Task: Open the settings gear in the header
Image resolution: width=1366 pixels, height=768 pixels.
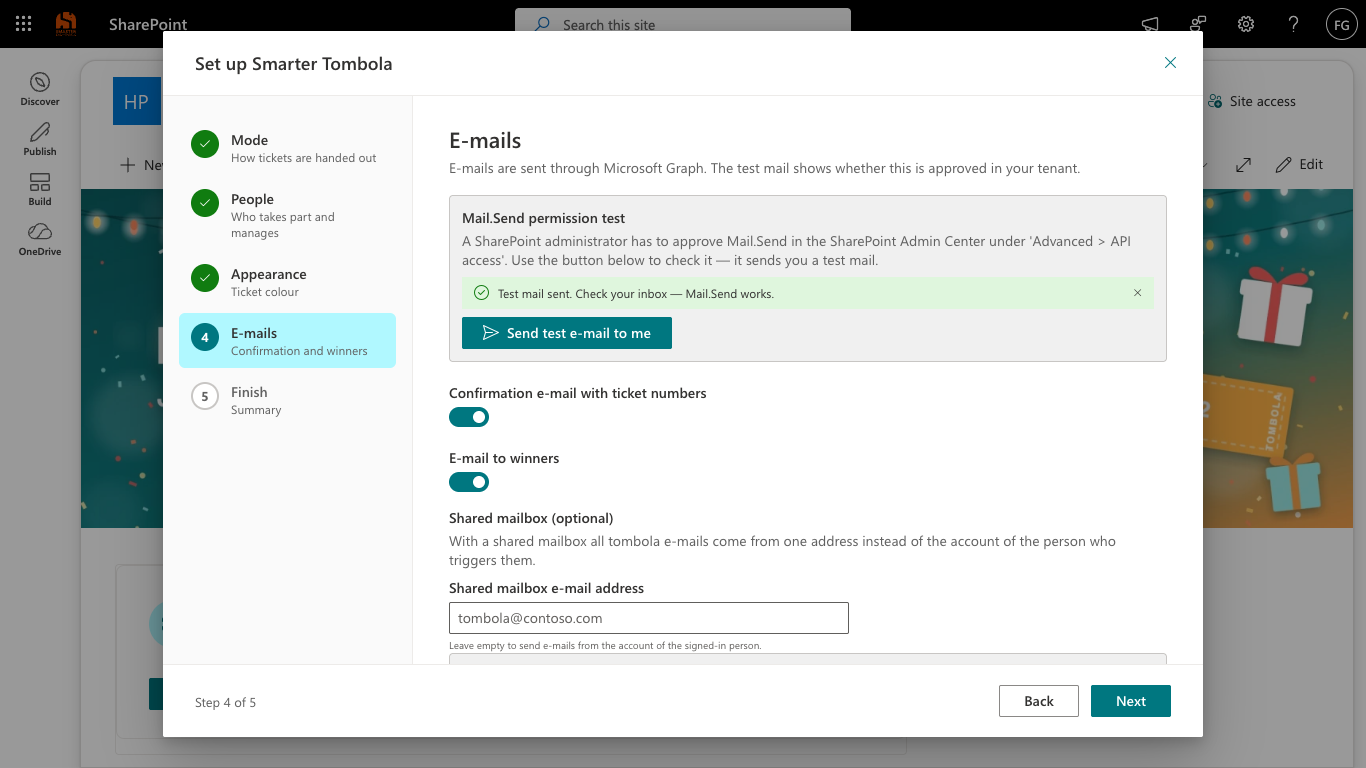Action: pos(1246,24)
